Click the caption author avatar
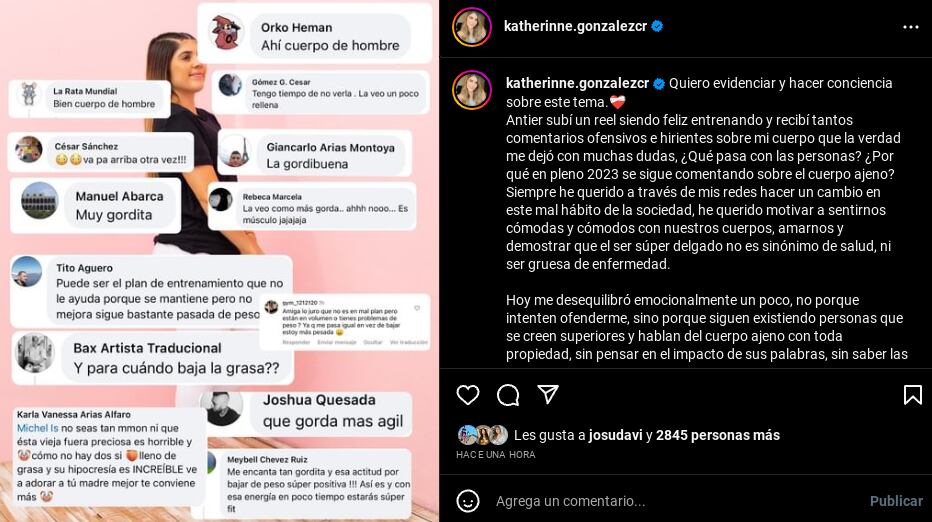This screenshot has height=522, width=932. coord(472,90)
